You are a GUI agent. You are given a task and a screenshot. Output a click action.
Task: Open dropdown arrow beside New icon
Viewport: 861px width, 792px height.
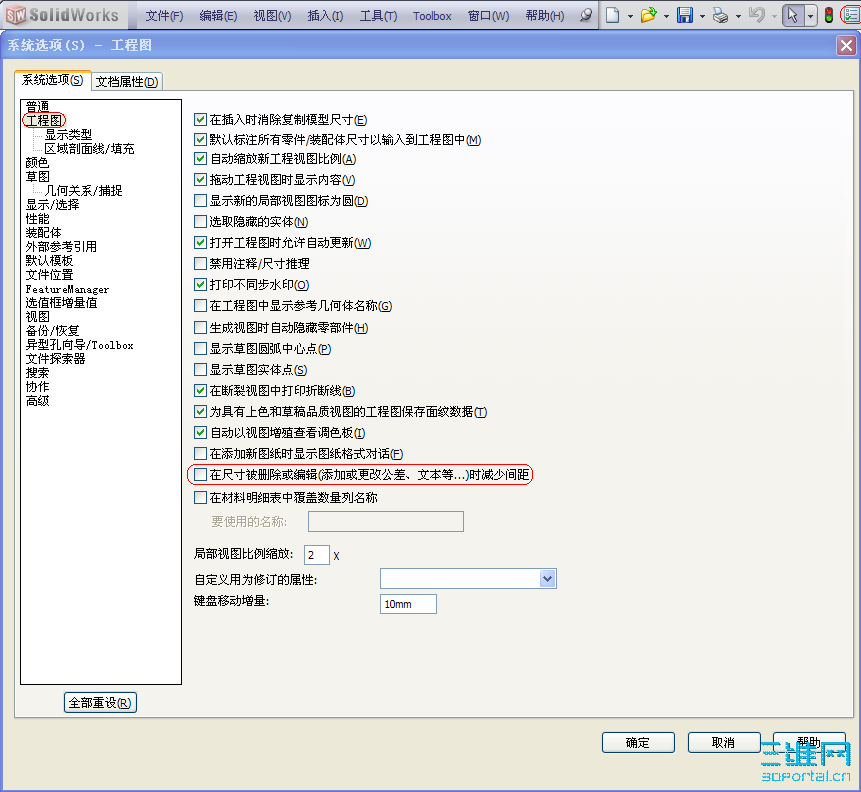[630, 16]
